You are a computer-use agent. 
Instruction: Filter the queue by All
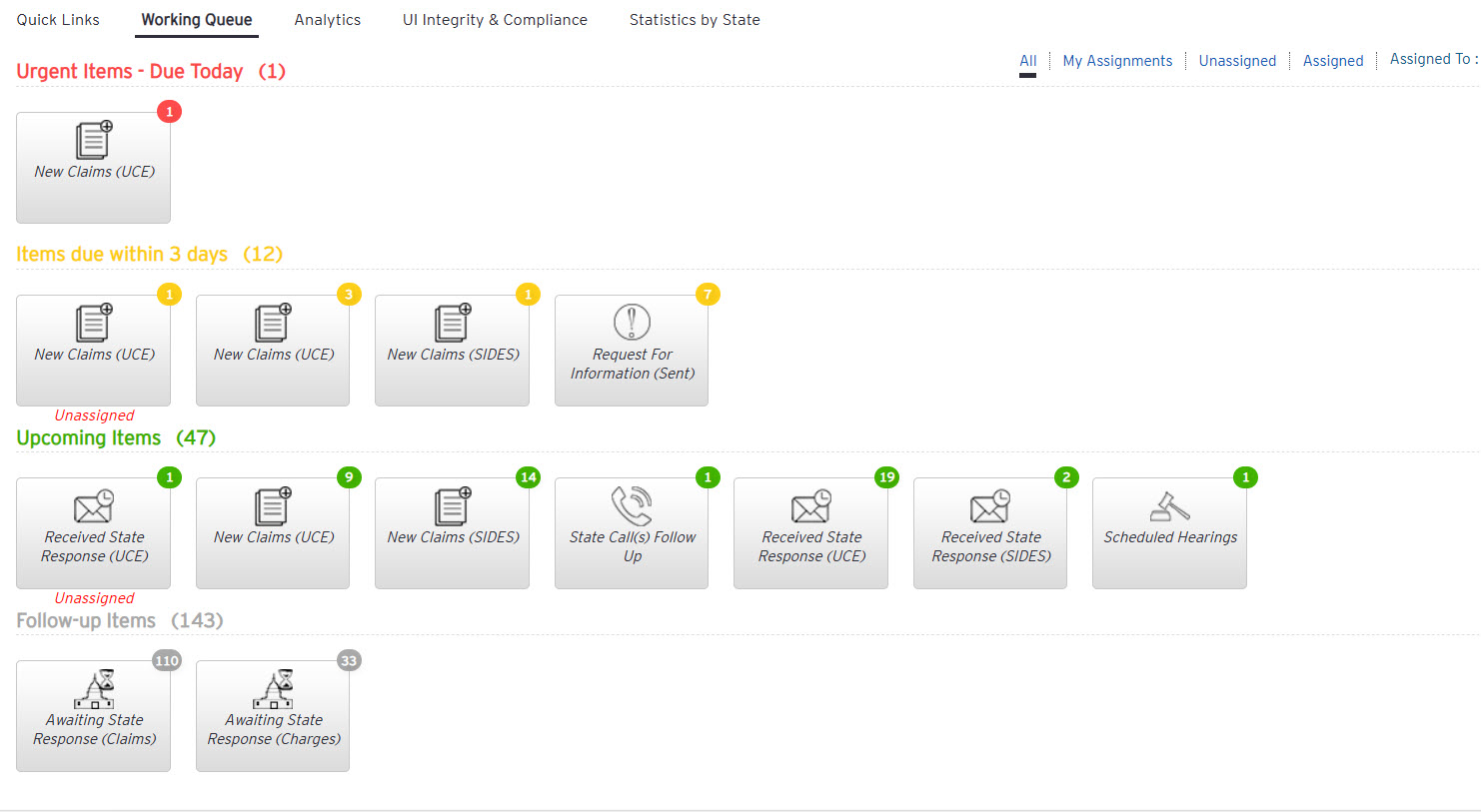pyautogui.click(x=1028, y=60)
